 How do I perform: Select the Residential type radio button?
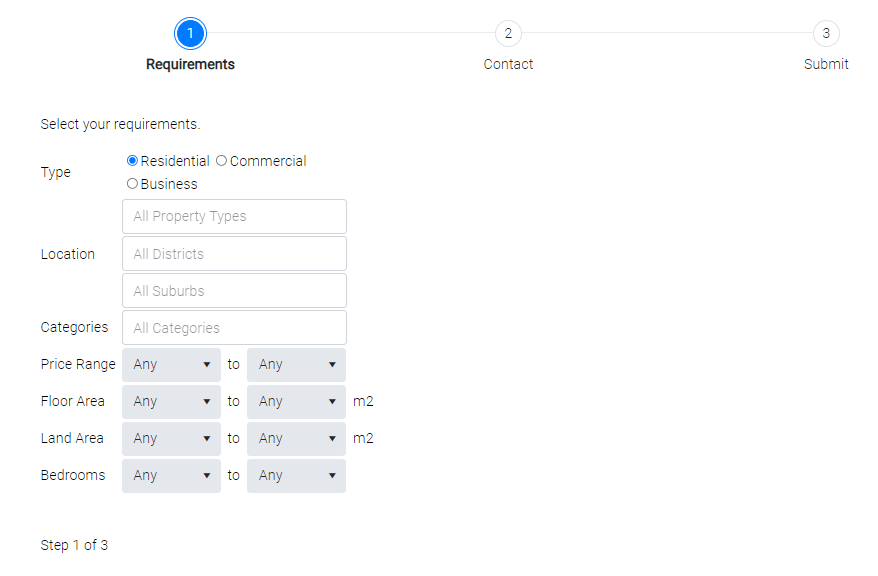pyautogui.click(x=132, y=161)
